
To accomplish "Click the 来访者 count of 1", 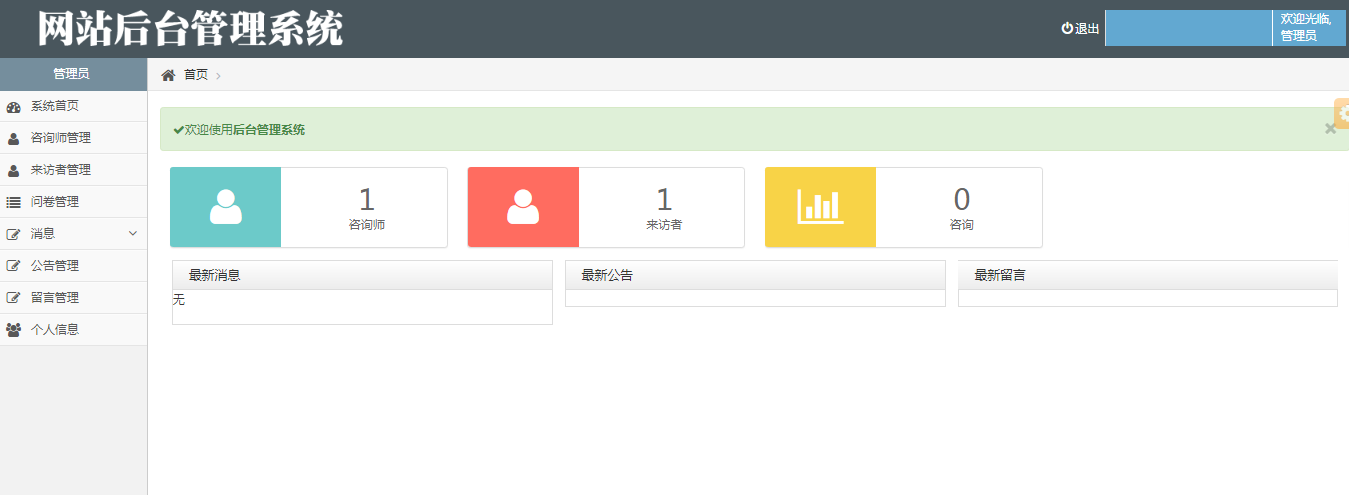I will click(664, 199).
